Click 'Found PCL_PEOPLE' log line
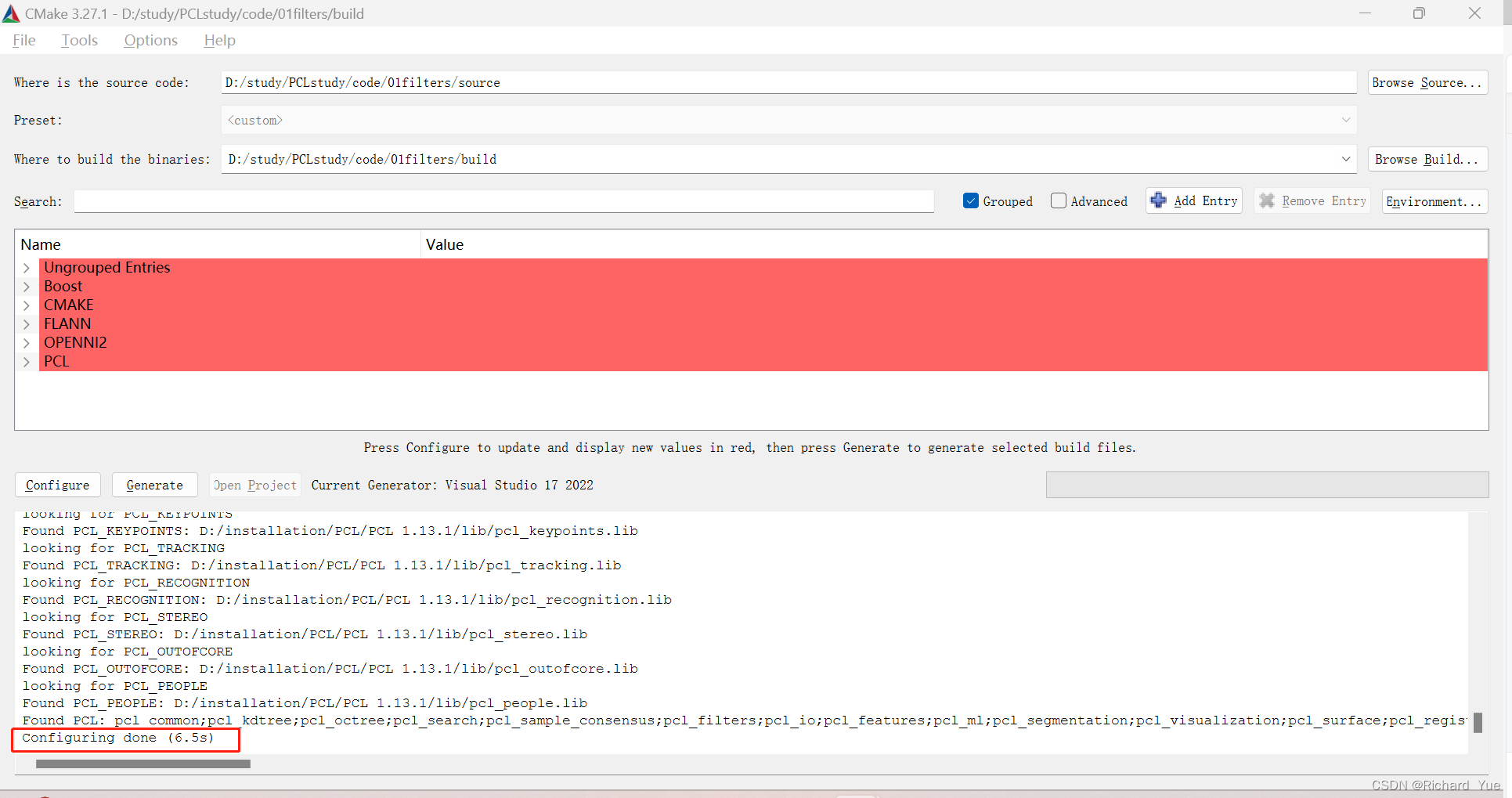This screenshot has width=1512, height=798. pyautogui.click(x=305, y=703)
